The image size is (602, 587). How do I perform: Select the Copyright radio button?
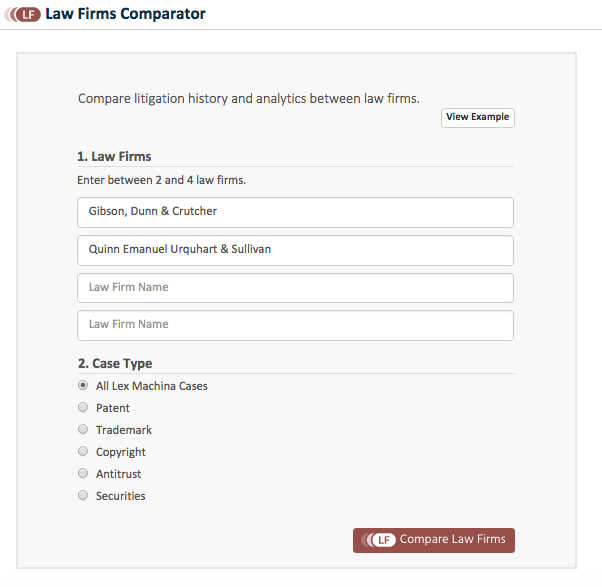click(x=83, y=452)
